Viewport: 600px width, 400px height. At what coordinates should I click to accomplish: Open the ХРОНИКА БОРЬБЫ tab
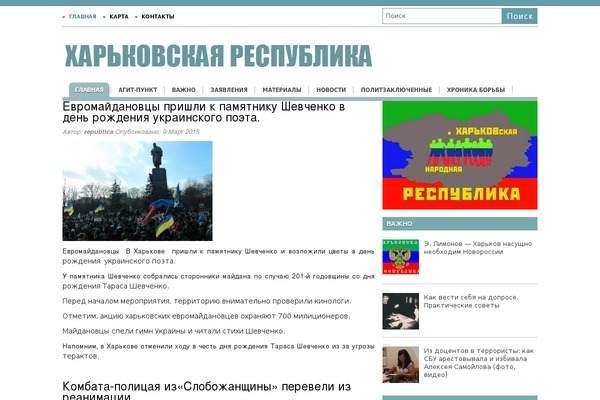pyautogui.click(x=476, y=90)
